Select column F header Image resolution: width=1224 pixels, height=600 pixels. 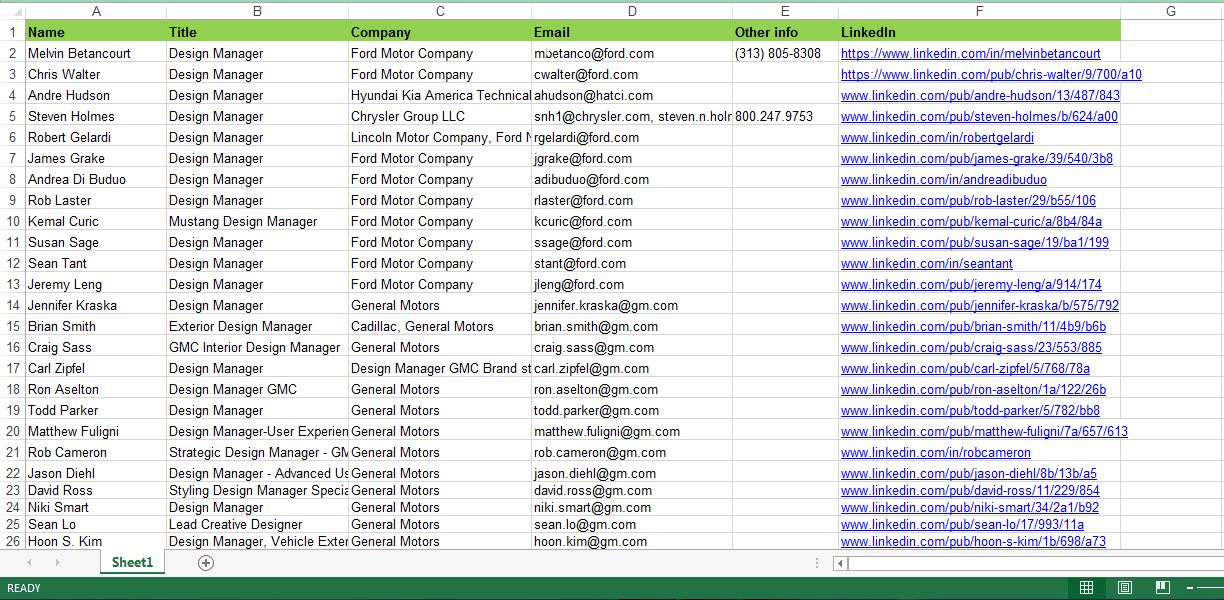[979, 11]
